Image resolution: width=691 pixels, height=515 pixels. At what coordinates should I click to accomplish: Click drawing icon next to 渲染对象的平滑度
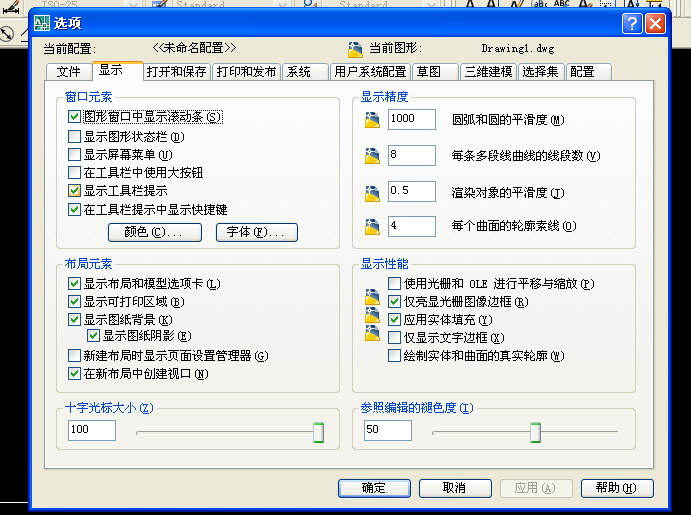click(372, 193)
